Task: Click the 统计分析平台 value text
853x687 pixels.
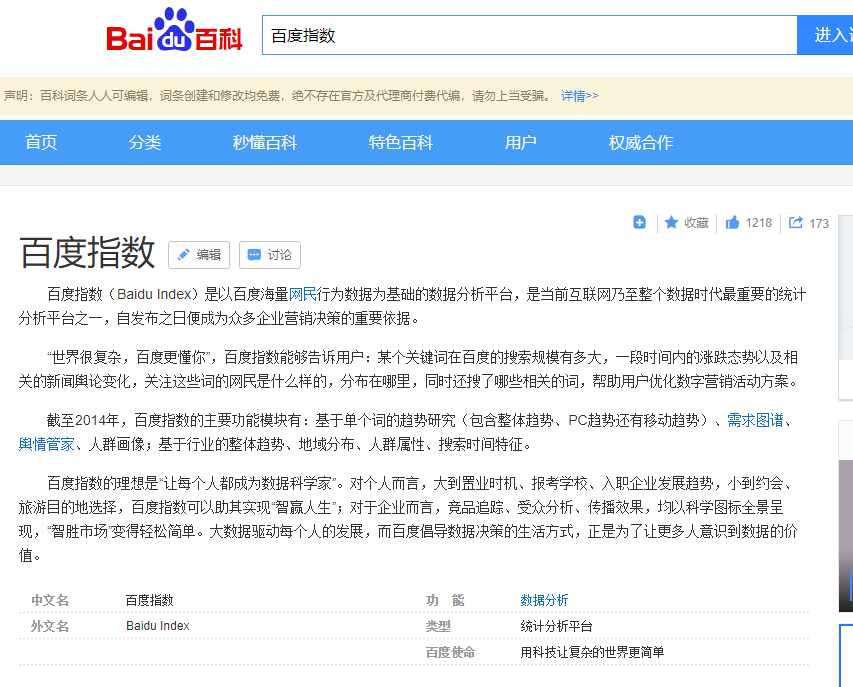Action: pos(556,626)
